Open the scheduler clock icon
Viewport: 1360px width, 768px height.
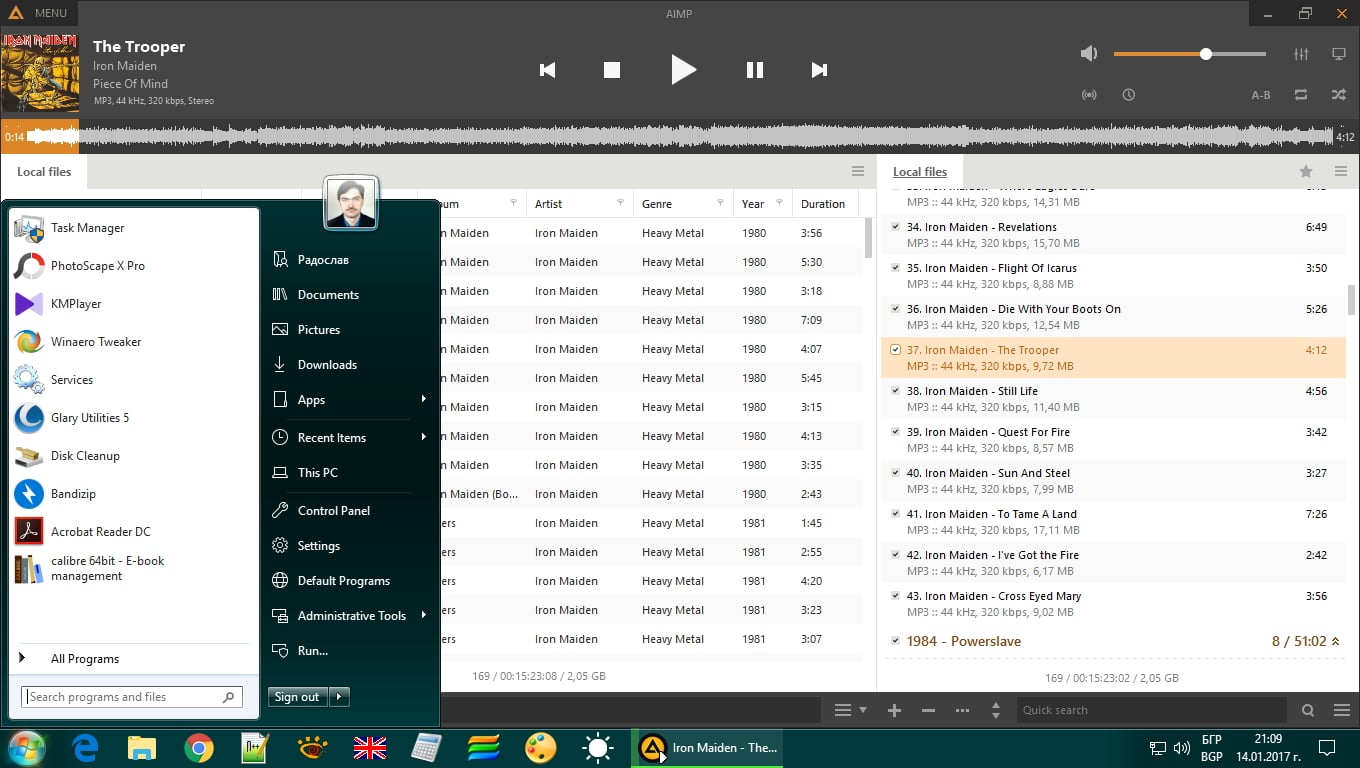coord(1128,95)
